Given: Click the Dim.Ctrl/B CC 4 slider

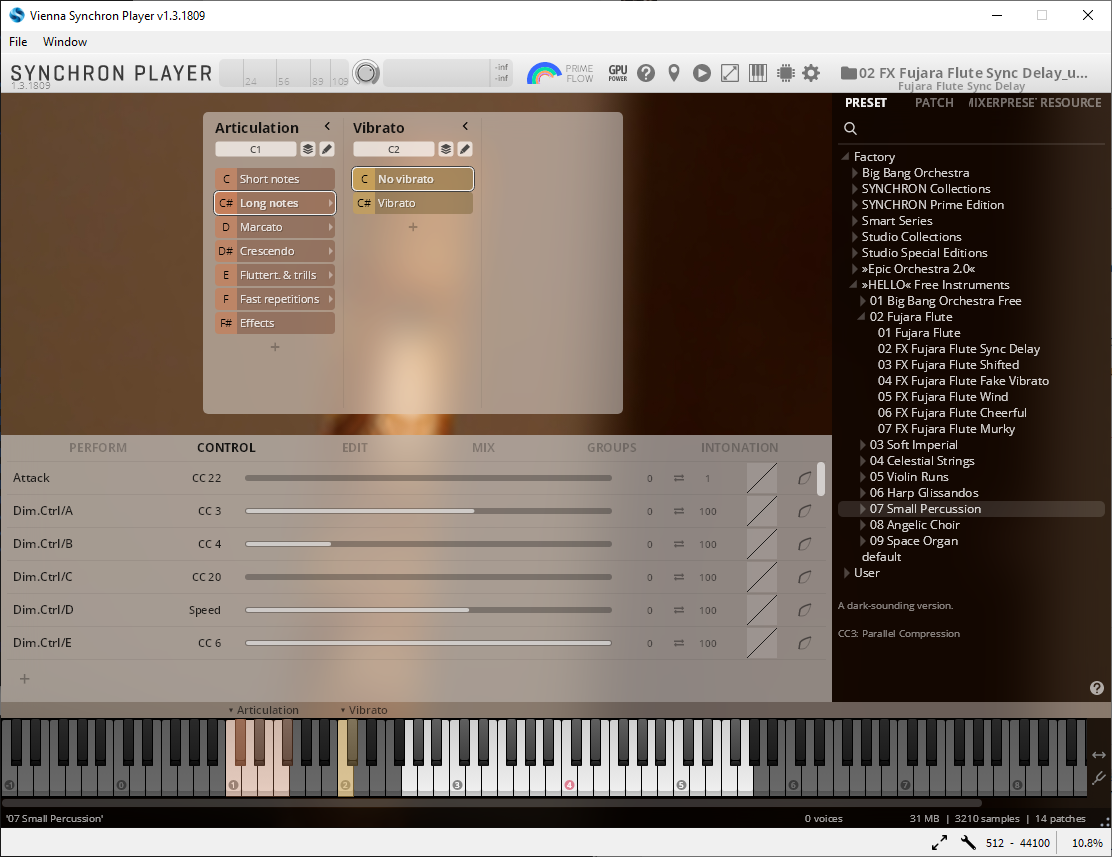Looking at the screenshot, I should [428, 544].
